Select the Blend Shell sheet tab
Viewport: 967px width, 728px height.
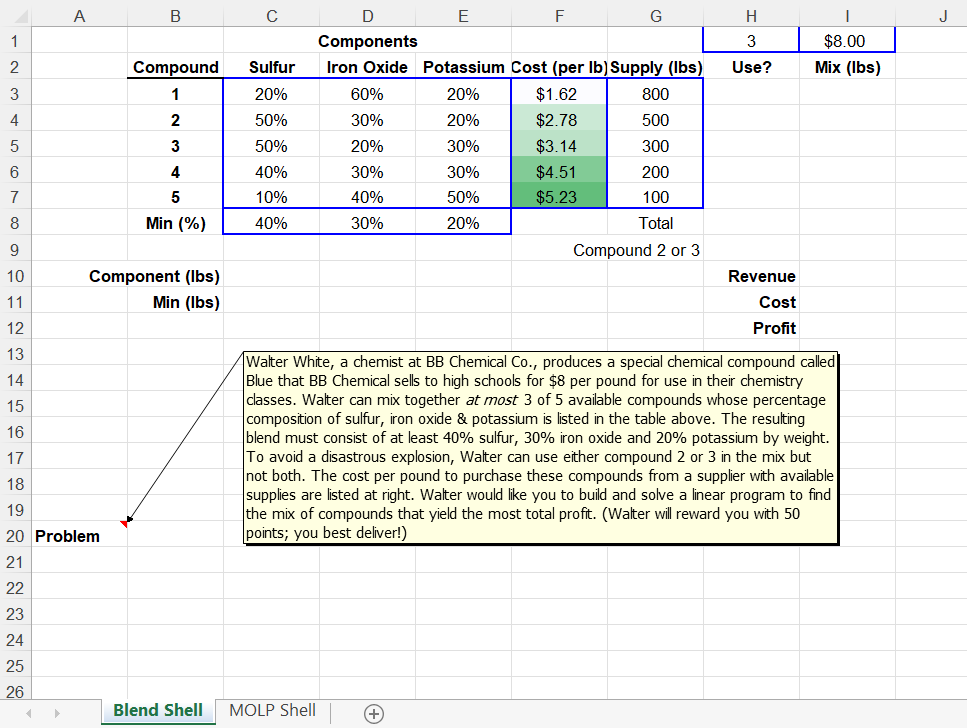[x=158, y=711]
